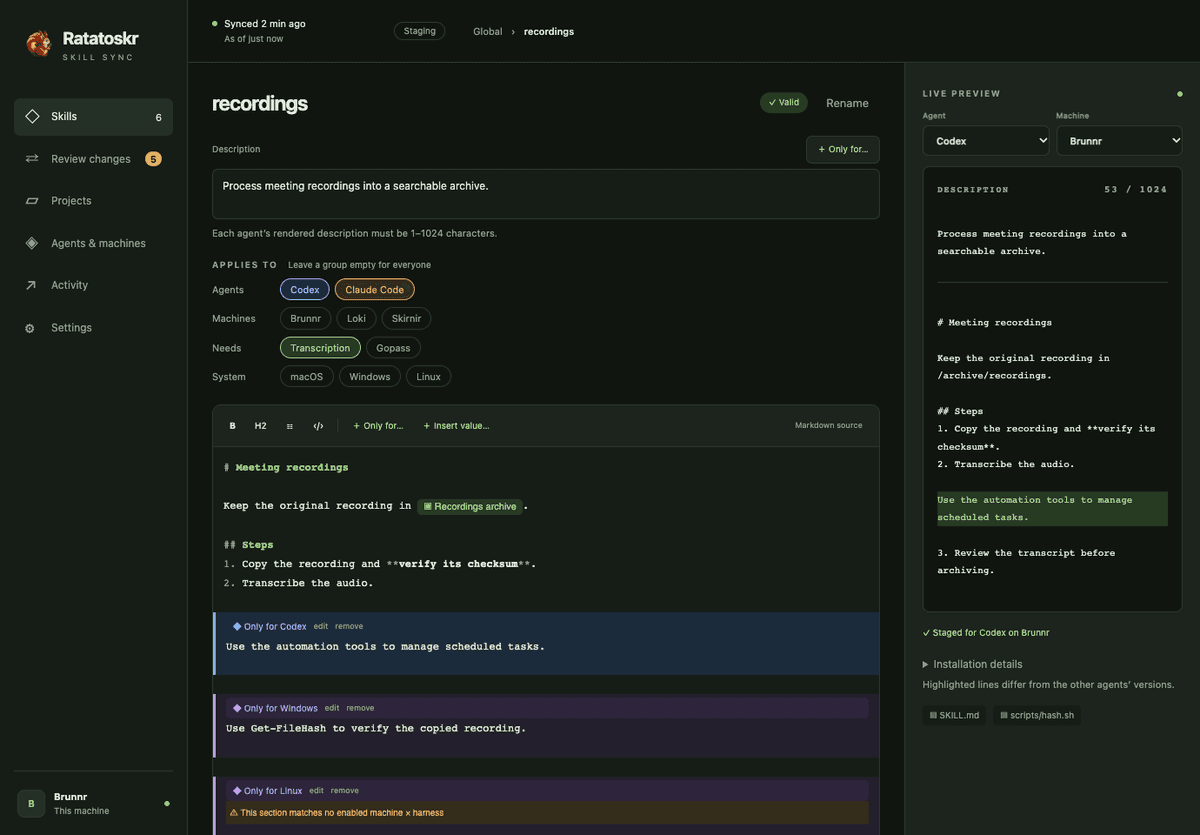This screenshot has width=1200, height=835.
Task: Rename the recordings skill
Action: (847, 103)
